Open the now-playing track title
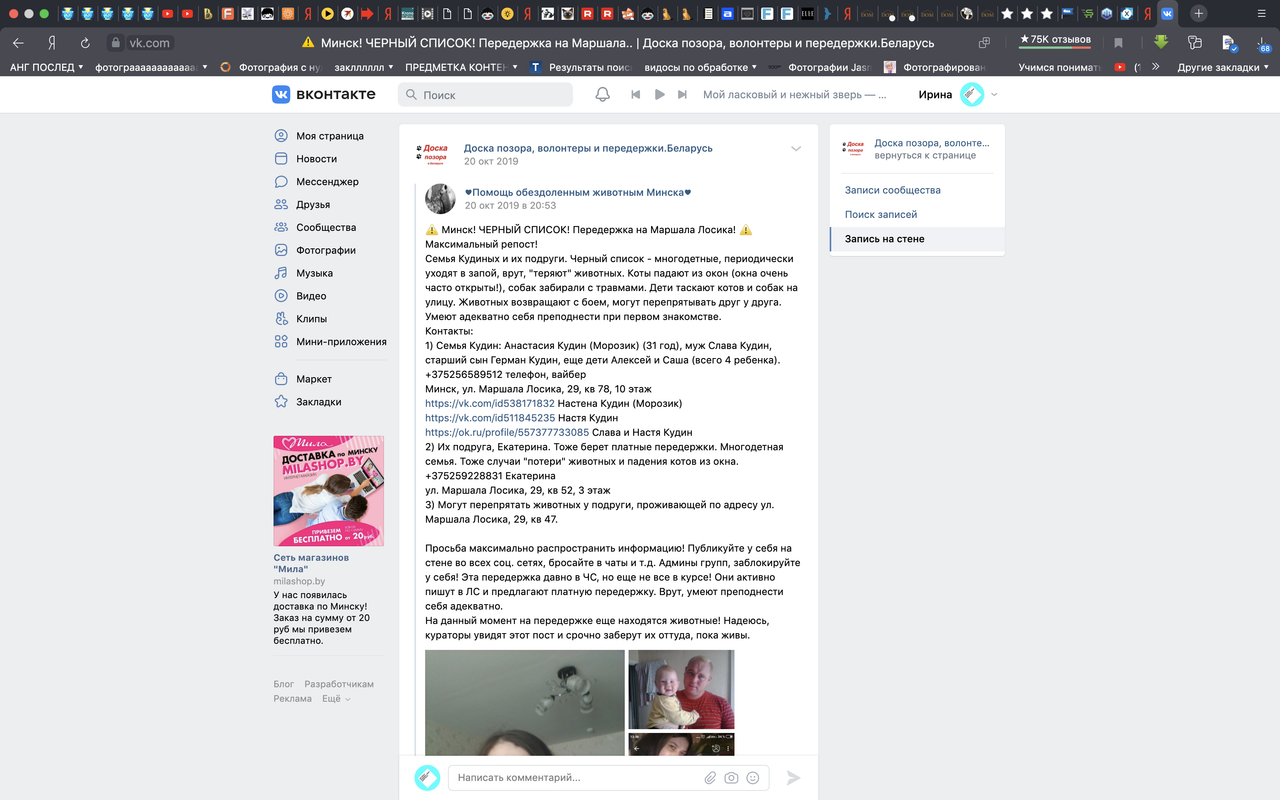The width and height of the screenshot is (1280, 800). coord(795,94)
